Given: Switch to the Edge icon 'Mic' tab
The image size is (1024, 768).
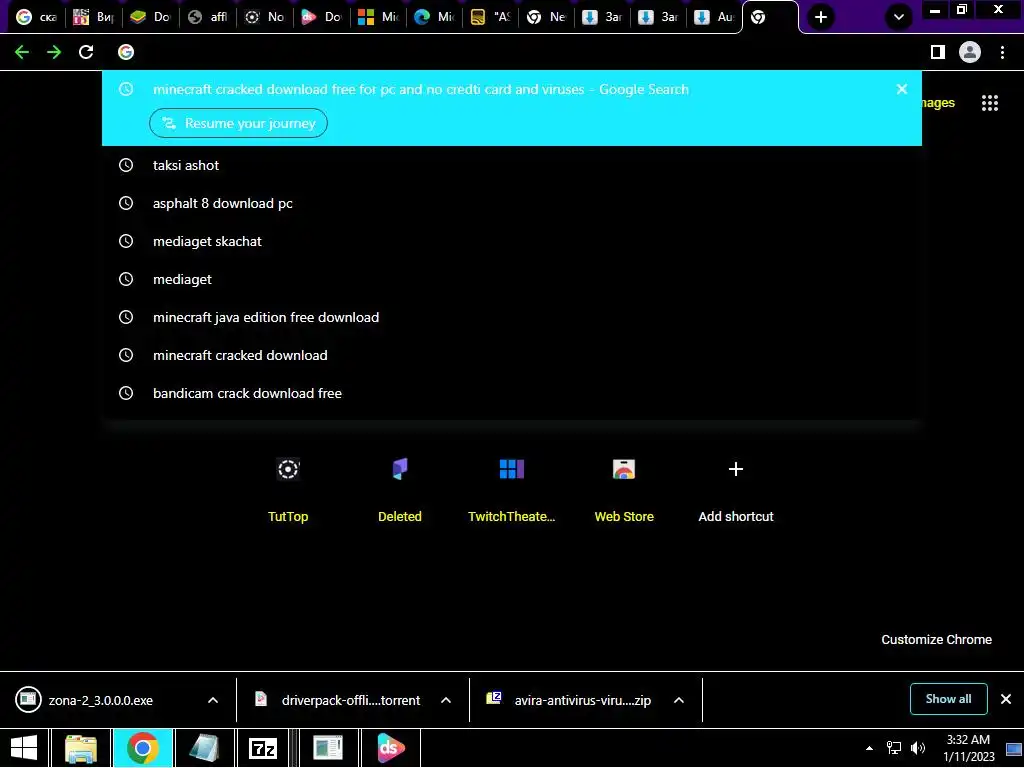Looking at the screenshot, I should (x=435, y=17).
